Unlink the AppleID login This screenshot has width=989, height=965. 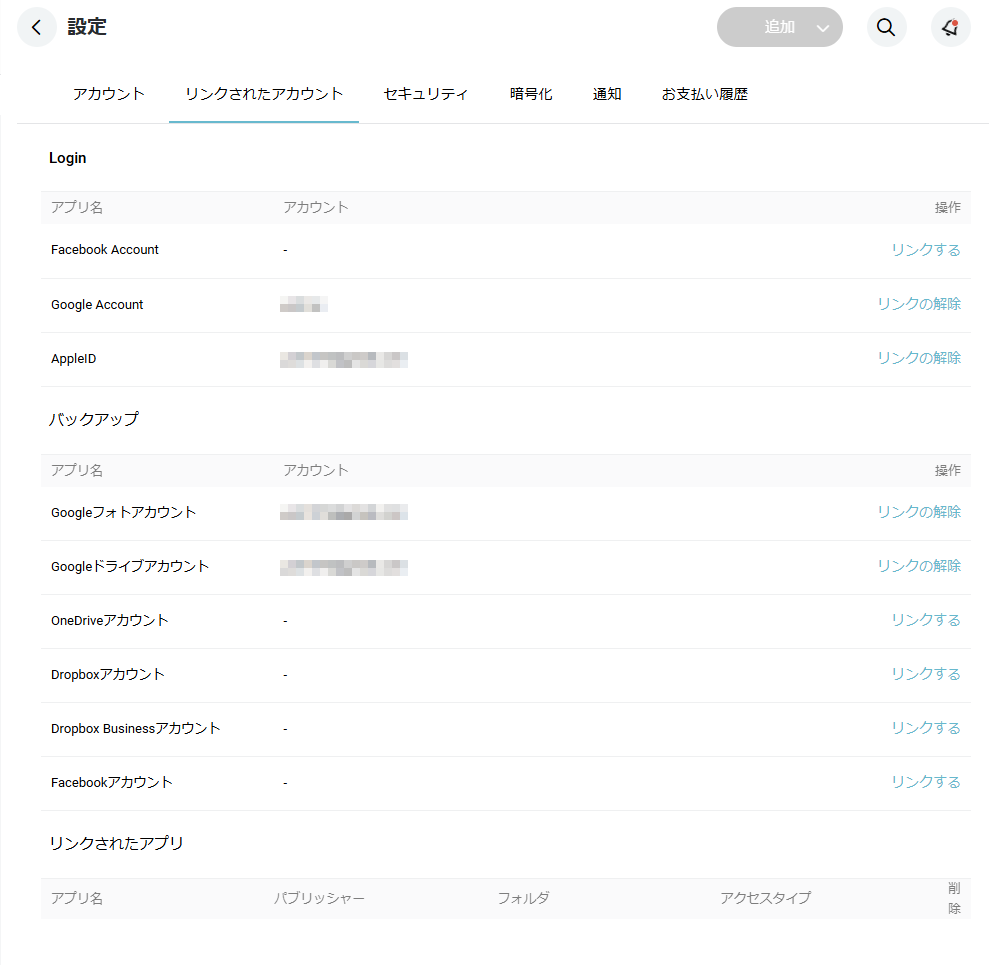(x=918, y=358)
